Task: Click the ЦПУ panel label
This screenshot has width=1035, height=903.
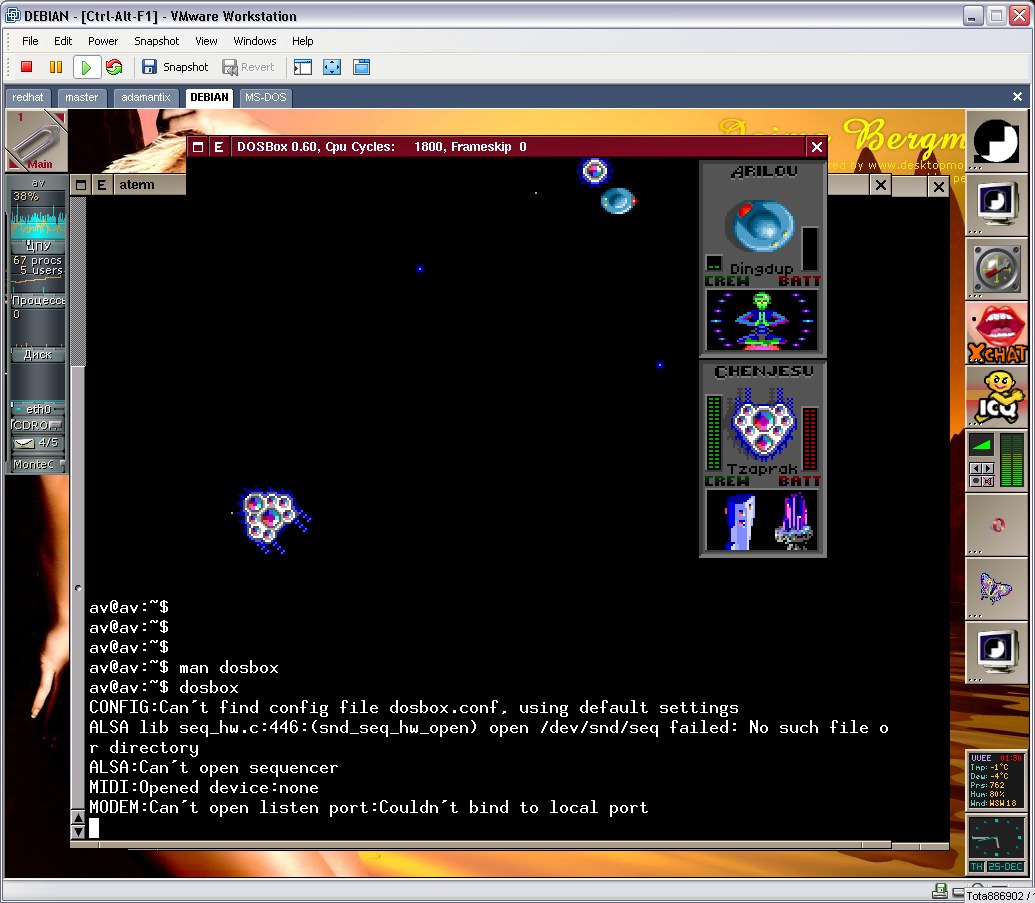Action: [x=38, y=246]
